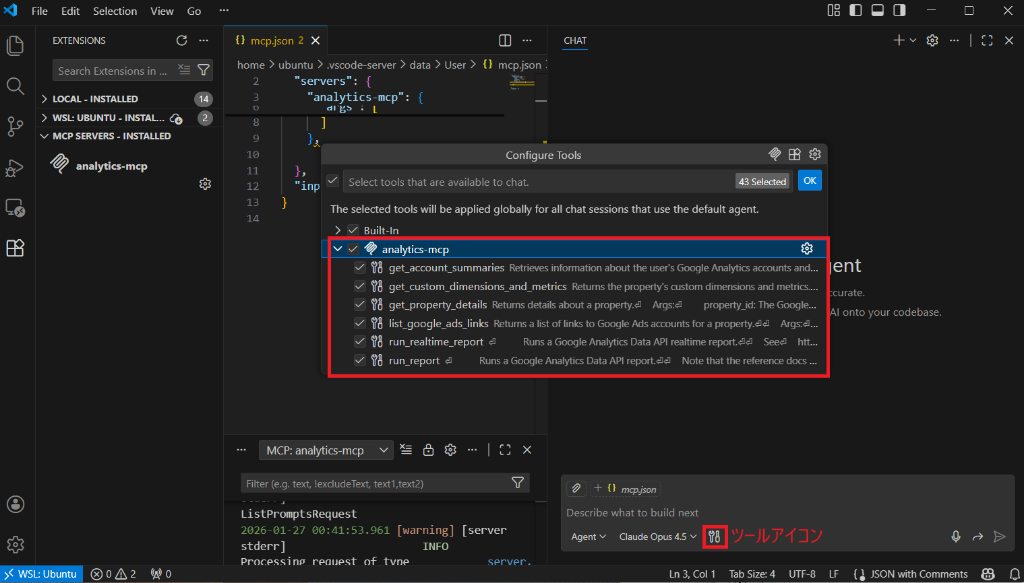Open the MCP: analytics-mcp output dropdown

(326, 450)
